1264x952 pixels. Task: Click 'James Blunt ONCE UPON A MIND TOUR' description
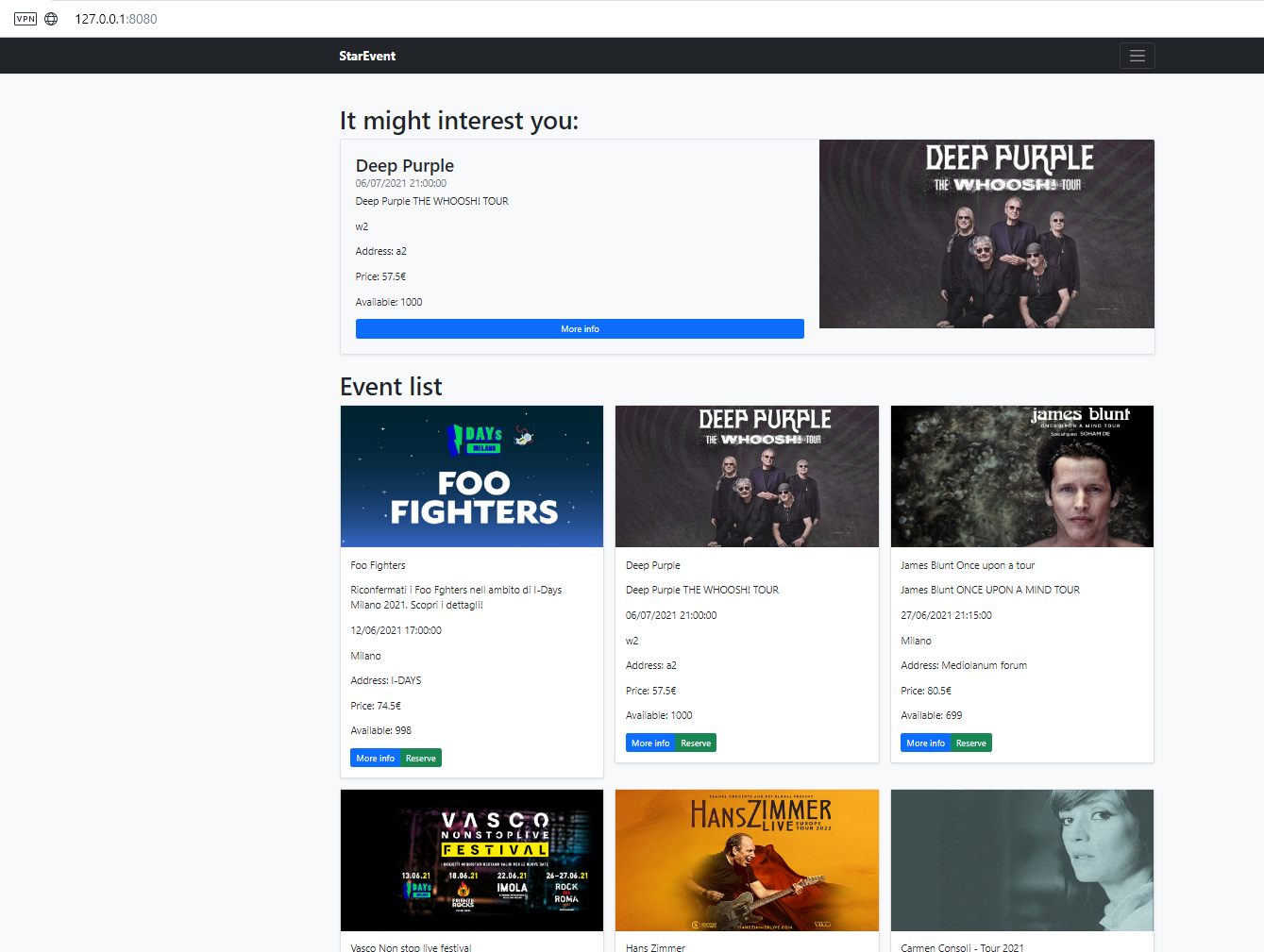point(990,590)
